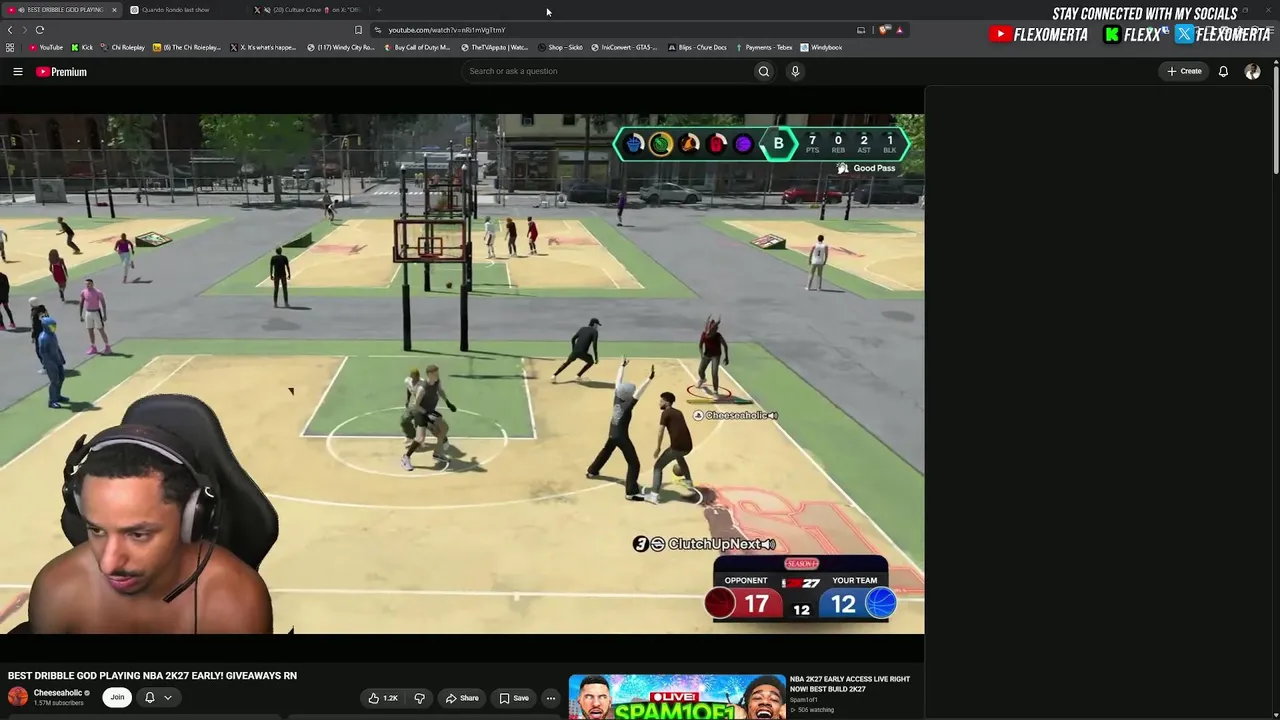
Task: Switch to the Quando Rondo last show tab
Action: tap(183, 10)
